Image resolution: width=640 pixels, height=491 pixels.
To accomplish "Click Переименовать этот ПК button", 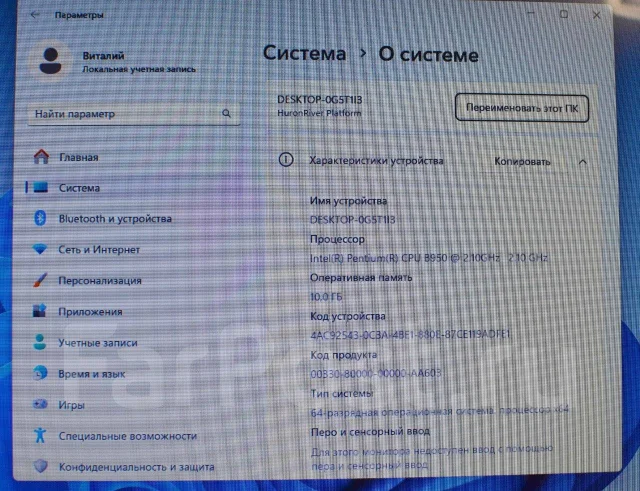I will pyautogui.click(x=522, y=108).
